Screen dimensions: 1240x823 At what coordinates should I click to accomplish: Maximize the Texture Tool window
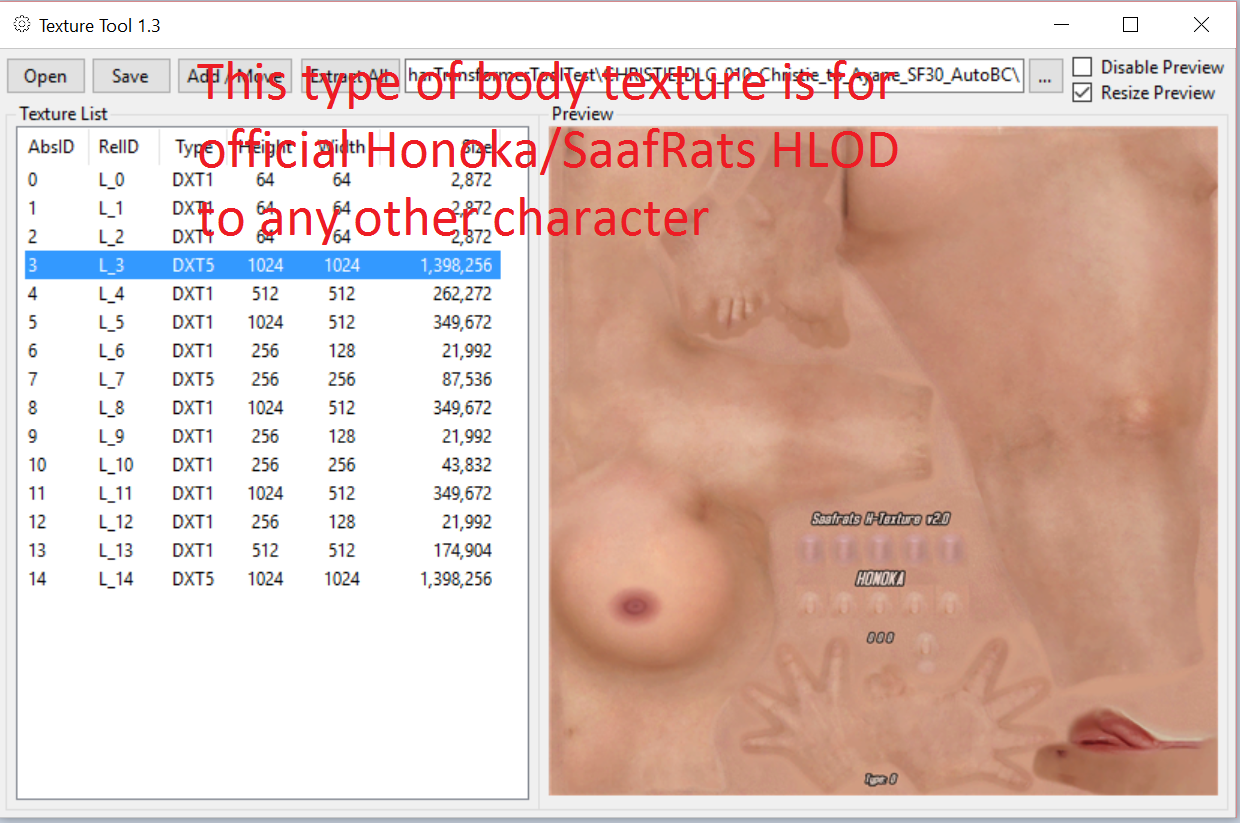pos(1130,25)
